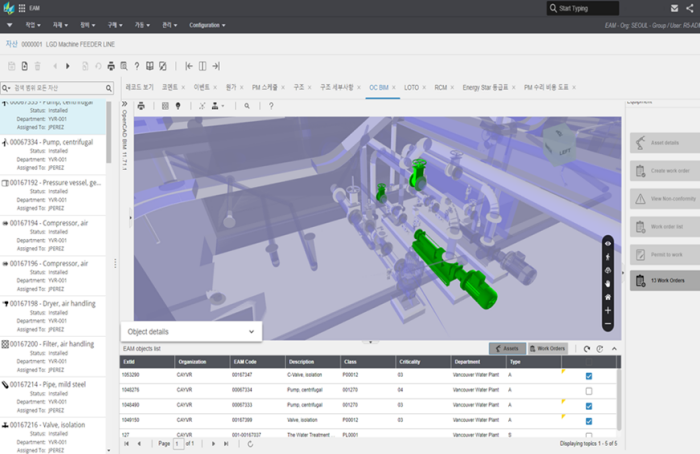Open the 관리 menu dropdown
Screen dimensions: 700x454
[x=169, y=25]
